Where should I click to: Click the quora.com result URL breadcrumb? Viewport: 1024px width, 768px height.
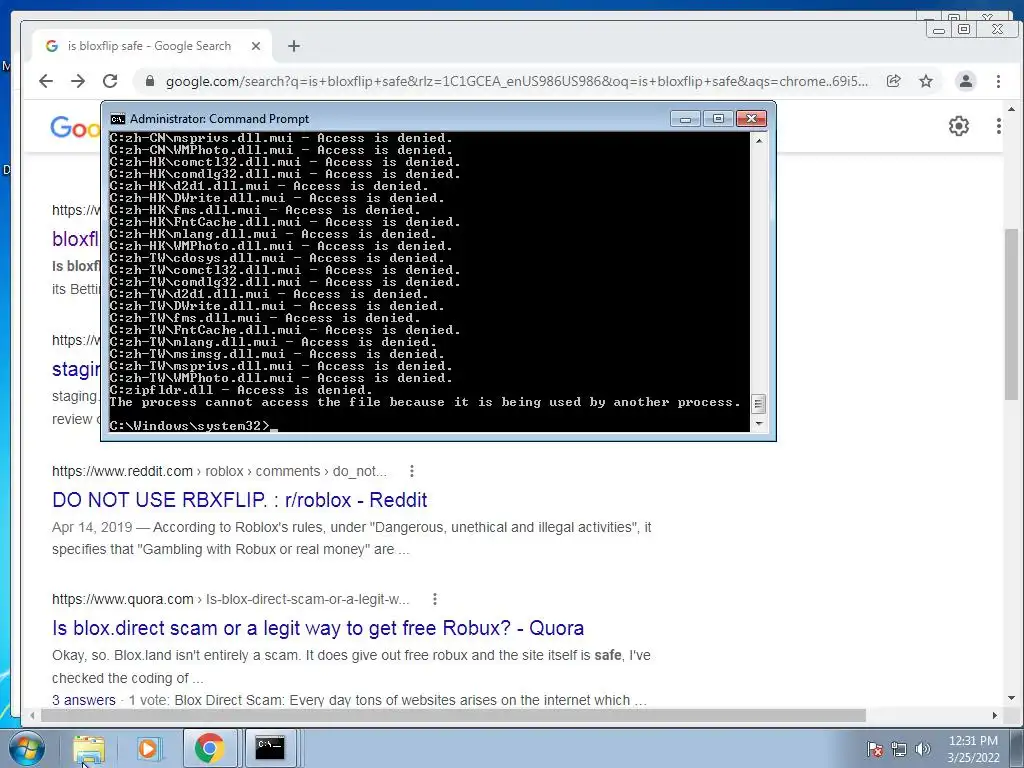(x=231, y=599)
